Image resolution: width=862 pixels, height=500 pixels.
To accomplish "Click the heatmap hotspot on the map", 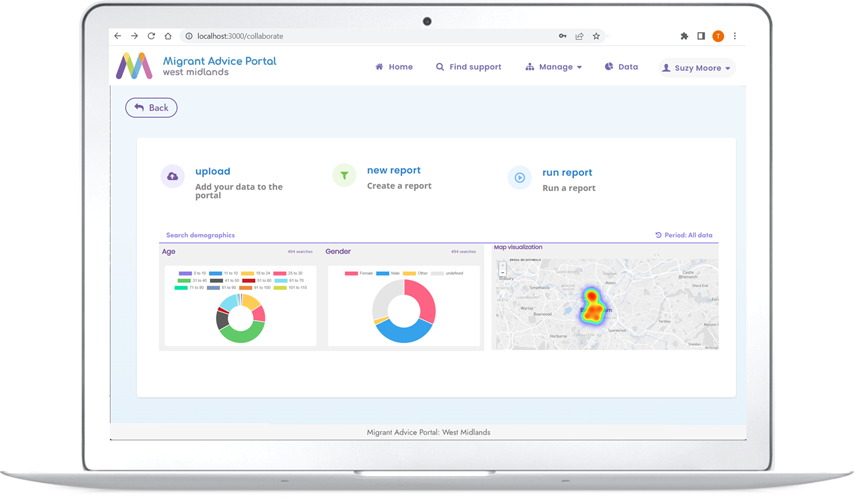I will [x=593, y=307].
